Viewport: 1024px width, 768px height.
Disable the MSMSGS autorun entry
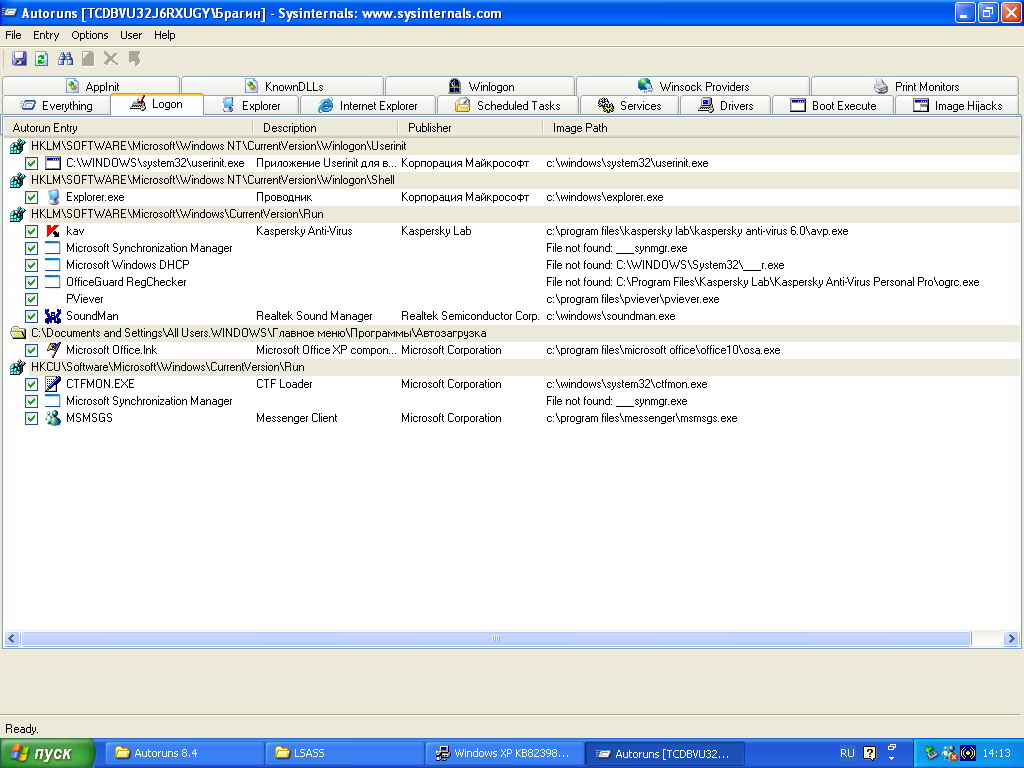click(x=31, y=418)
